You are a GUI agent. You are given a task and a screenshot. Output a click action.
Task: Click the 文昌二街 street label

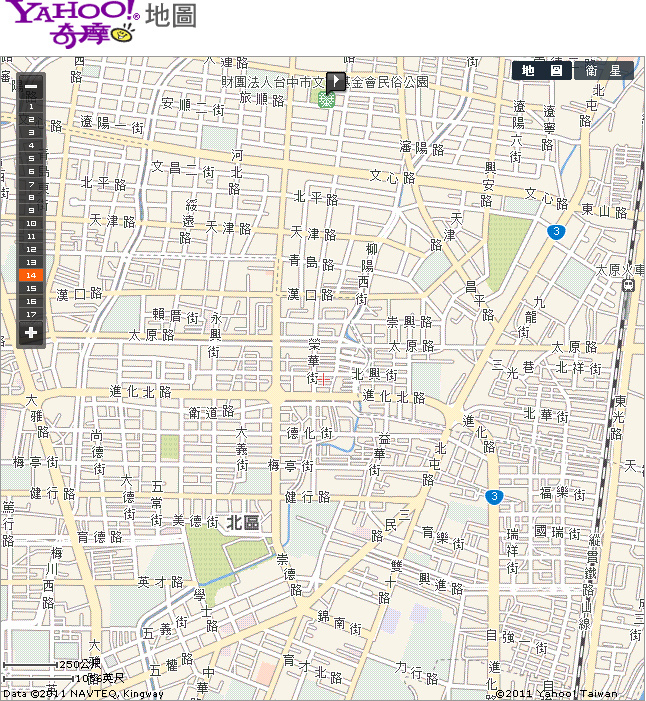tap(182, 169)
